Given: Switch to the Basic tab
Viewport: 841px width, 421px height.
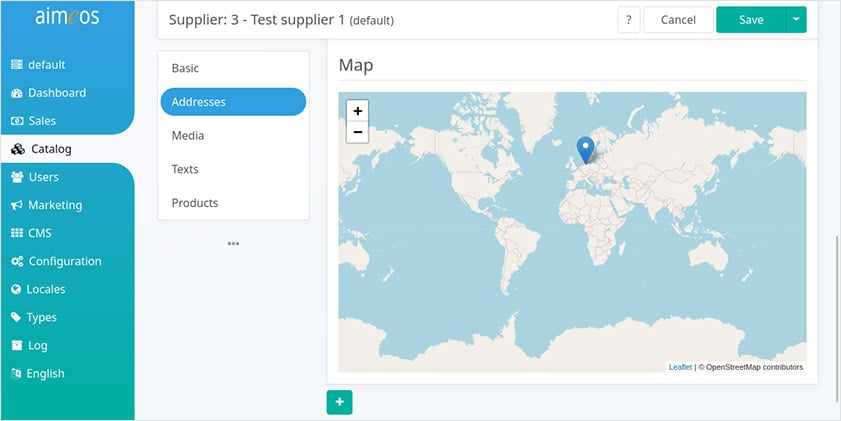Looking at the screenshot, I should 233,68.
